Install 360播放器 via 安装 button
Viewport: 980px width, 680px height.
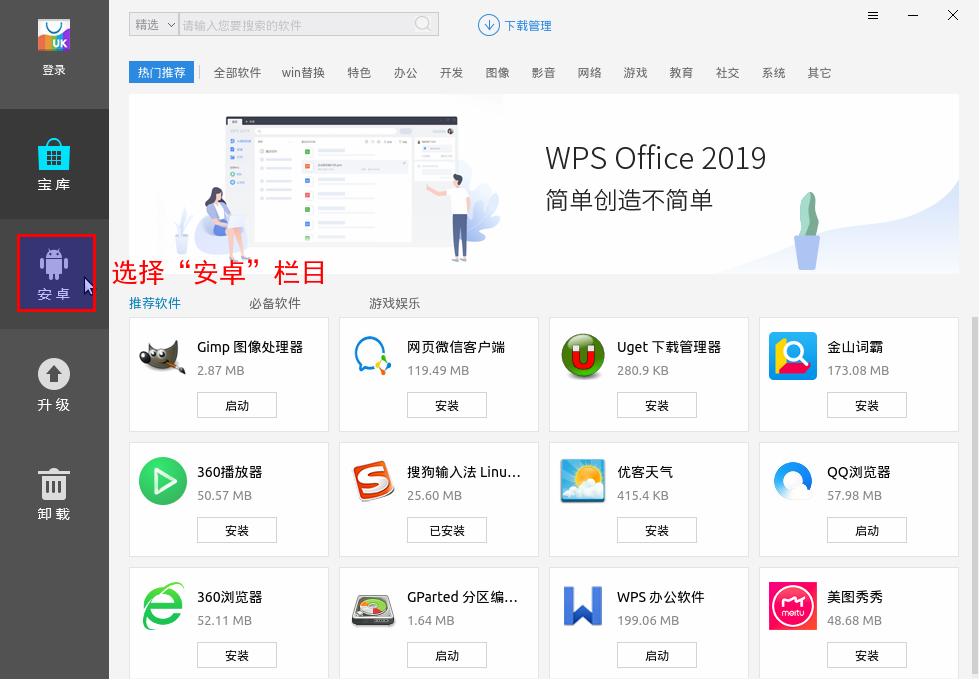237,531
